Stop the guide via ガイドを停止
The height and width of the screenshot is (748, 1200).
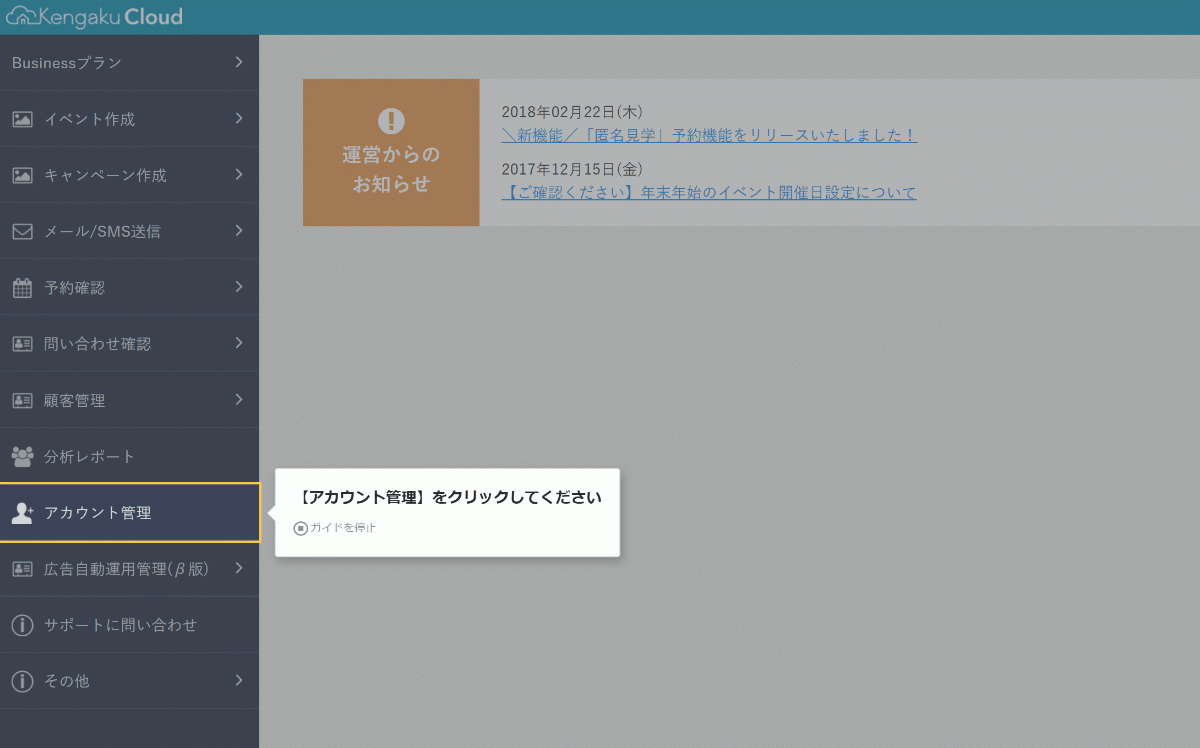tap(333, 527)
